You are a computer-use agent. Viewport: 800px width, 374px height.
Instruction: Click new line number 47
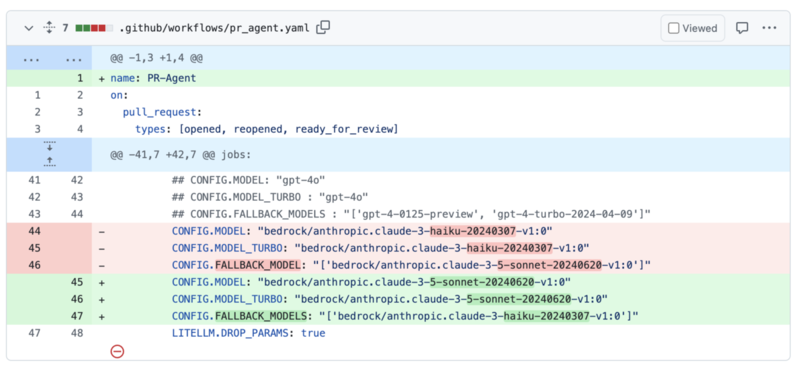(77, 316)
